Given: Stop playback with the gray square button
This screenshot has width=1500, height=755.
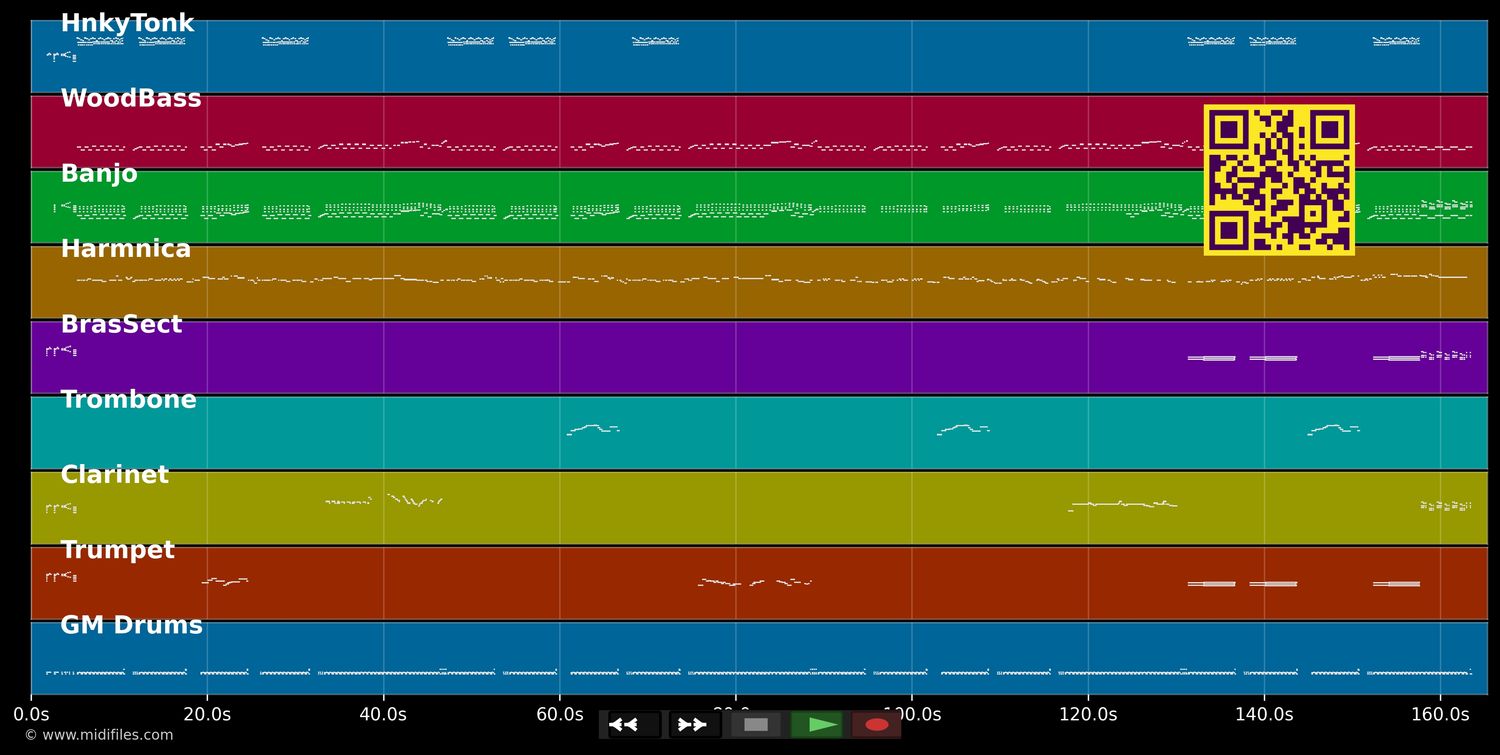Looking at the screenshot, I should [756, 725].
